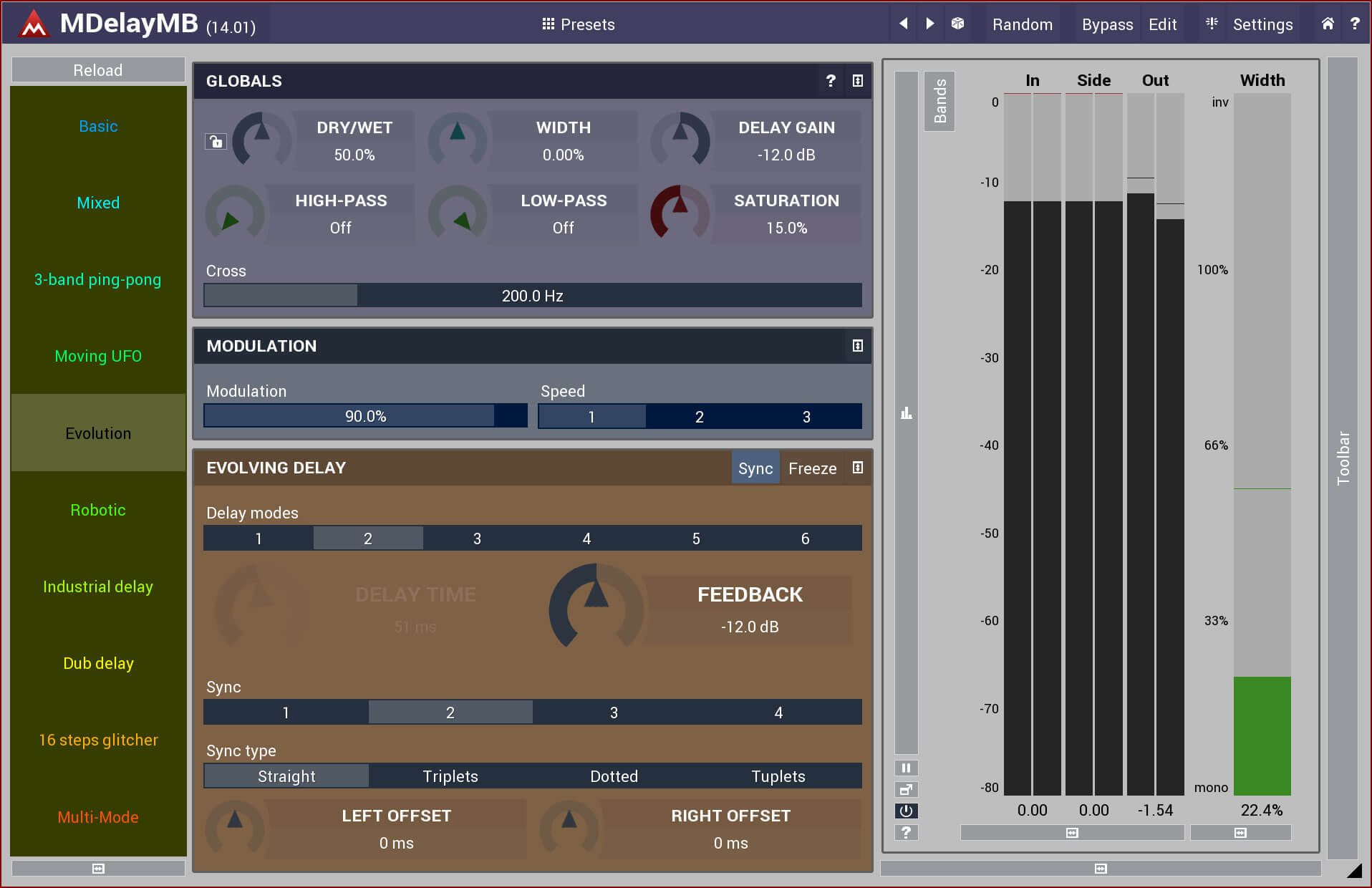Click the Width knob in Globals

coord(458,140)
